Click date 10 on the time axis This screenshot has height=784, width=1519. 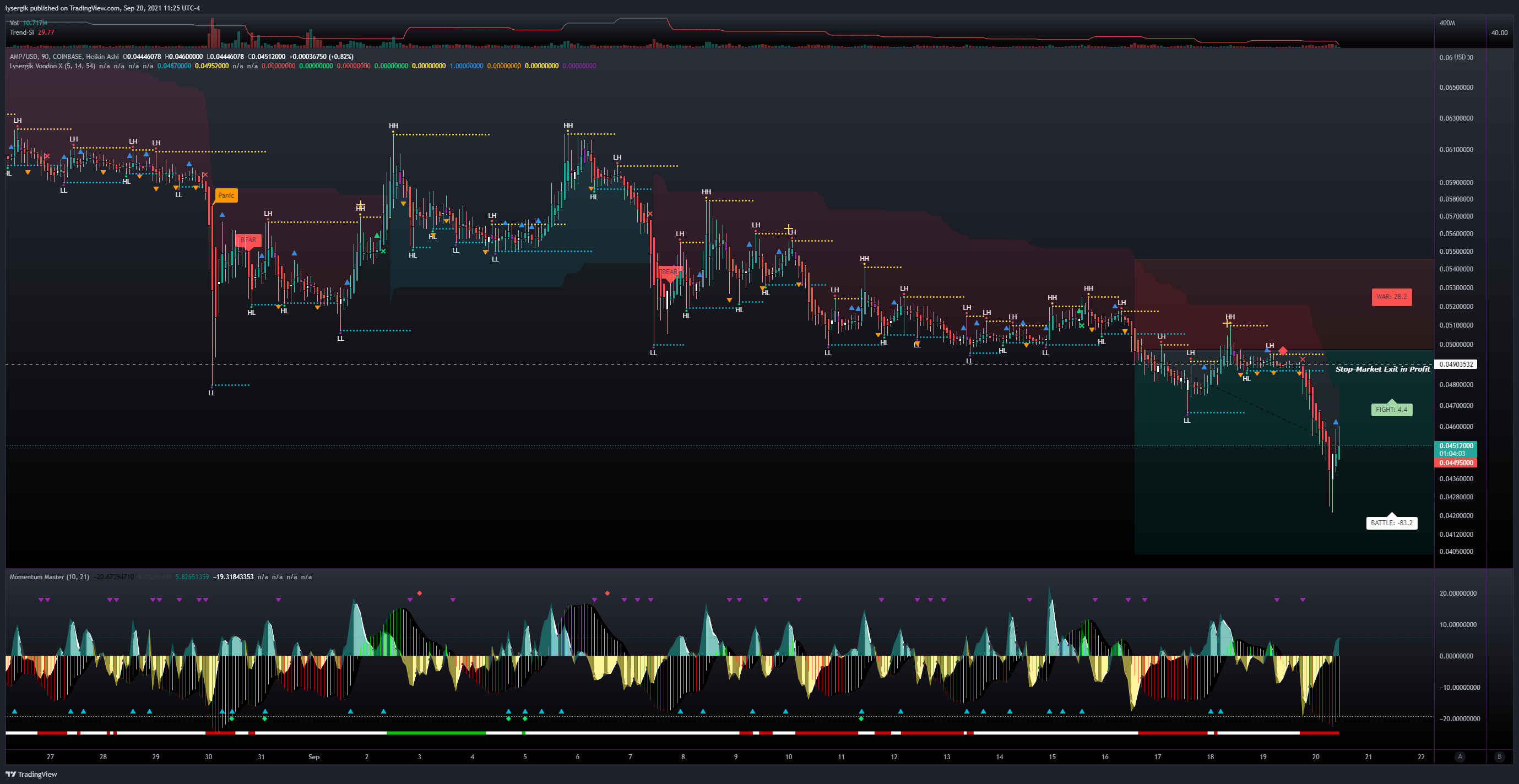788,757
